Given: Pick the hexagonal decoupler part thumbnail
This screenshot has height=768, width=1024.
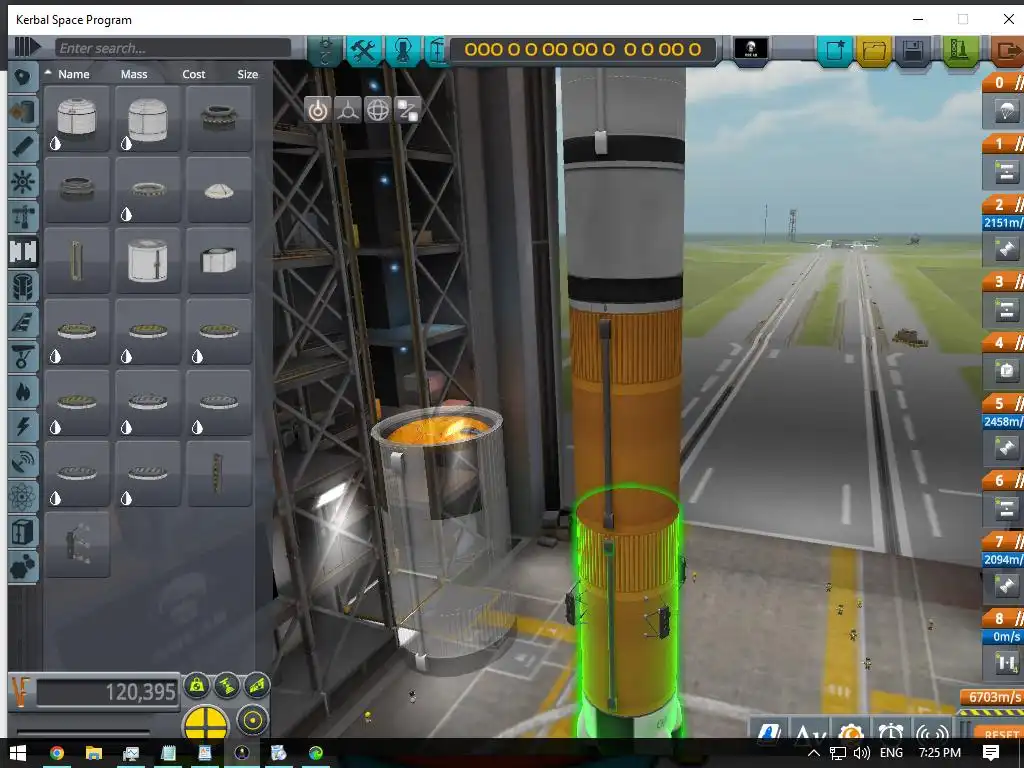Looking at the screenshot, I should coord(219,261).
